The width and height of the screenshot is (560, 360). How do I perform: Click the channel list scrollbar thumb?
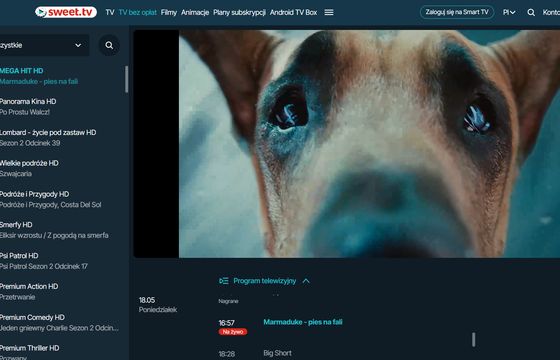(x=126, y=79)
